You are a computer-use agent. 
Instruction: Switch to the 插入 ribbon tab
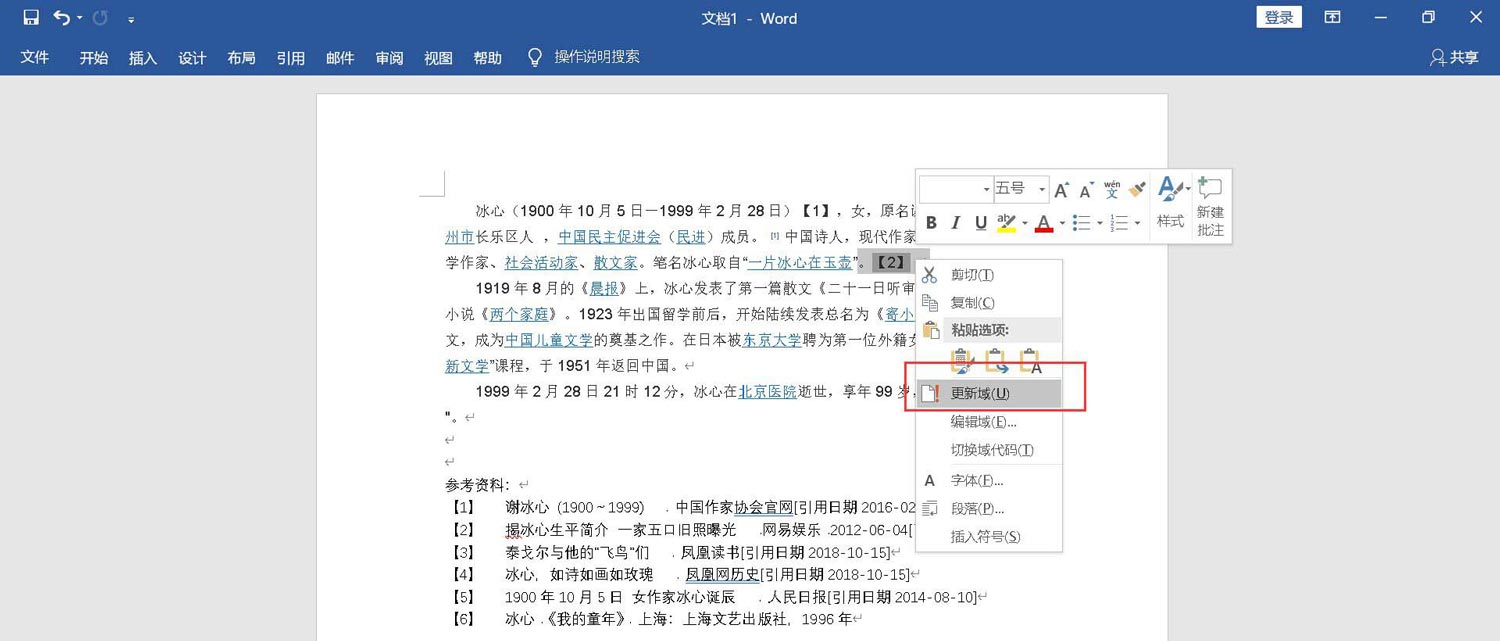click(143, 58)
